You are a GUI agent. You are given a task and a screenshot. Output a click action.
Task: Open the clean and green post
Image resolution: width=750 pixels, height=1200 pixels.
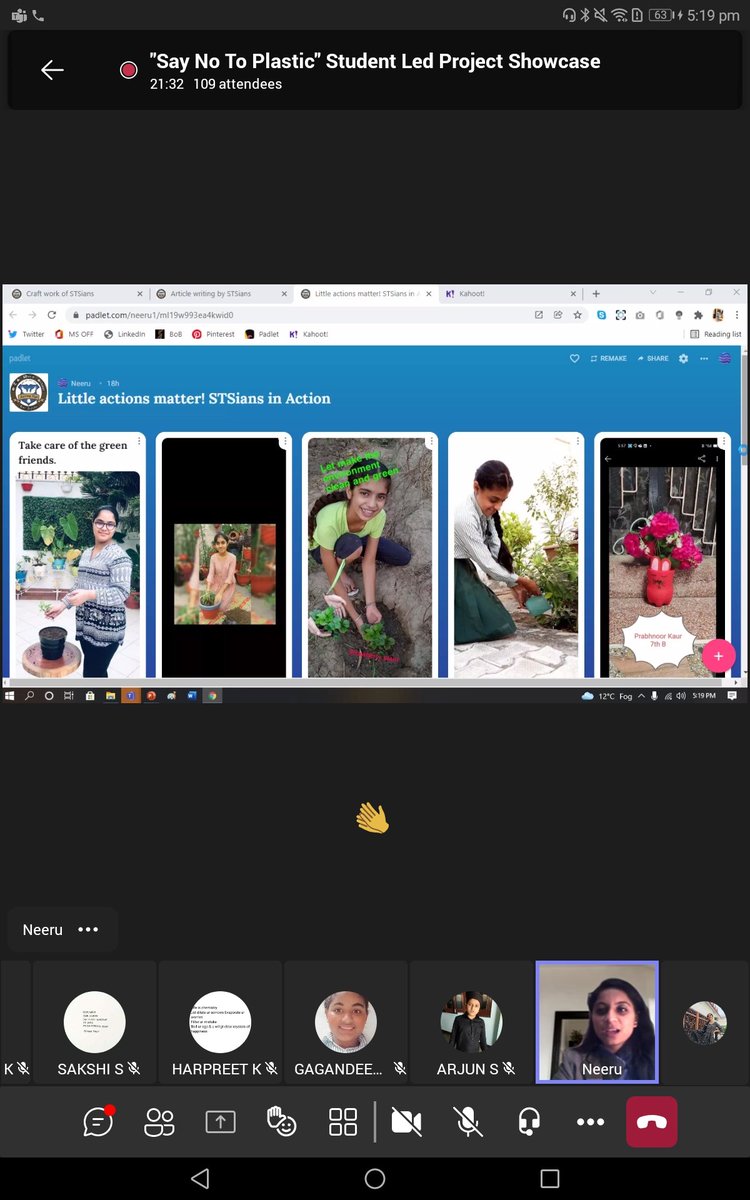[369, 555]
